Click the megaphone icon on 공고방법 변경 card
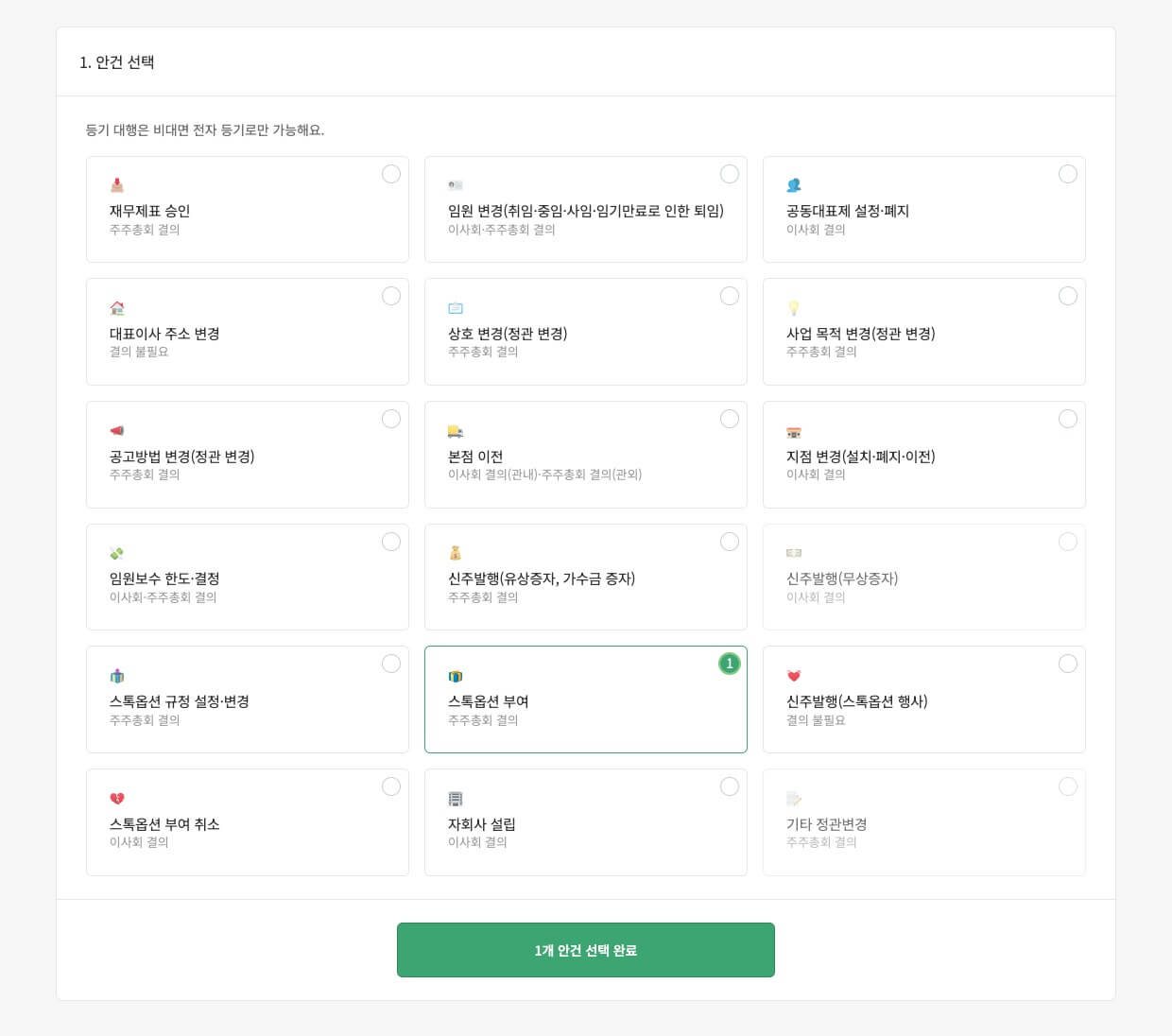This screenshot has width=1172, height=1036. tap(117, 430)
